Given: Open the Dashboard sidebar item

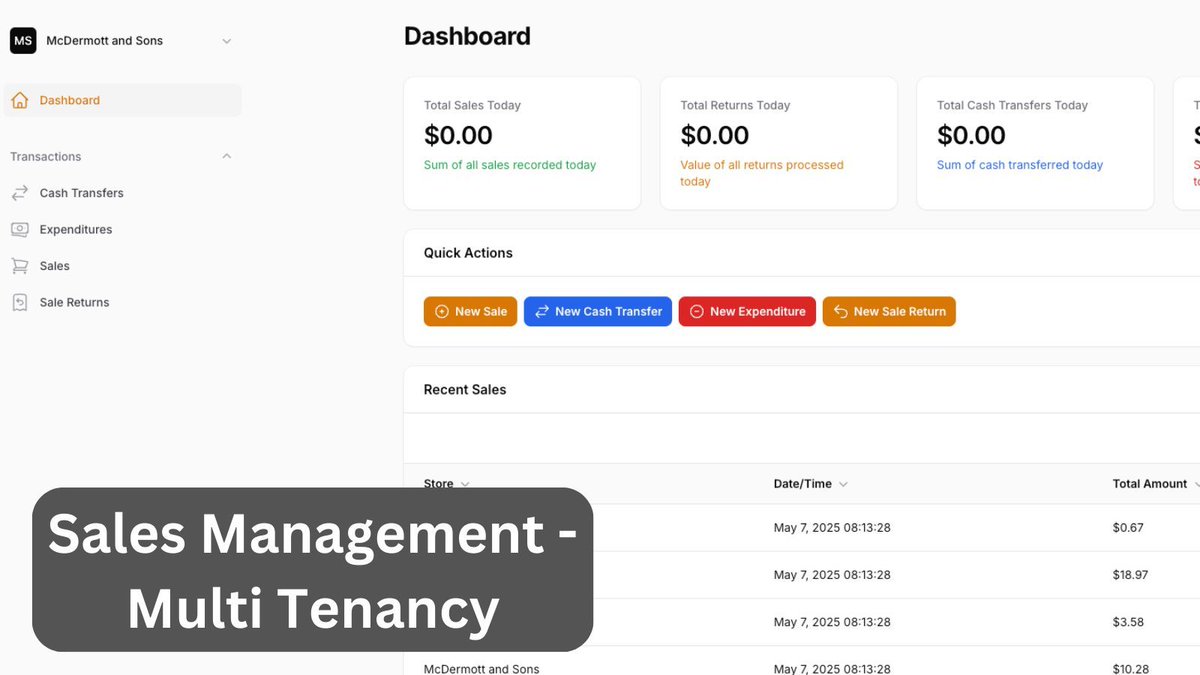Looking at the screenshot, I should [122, 100].
